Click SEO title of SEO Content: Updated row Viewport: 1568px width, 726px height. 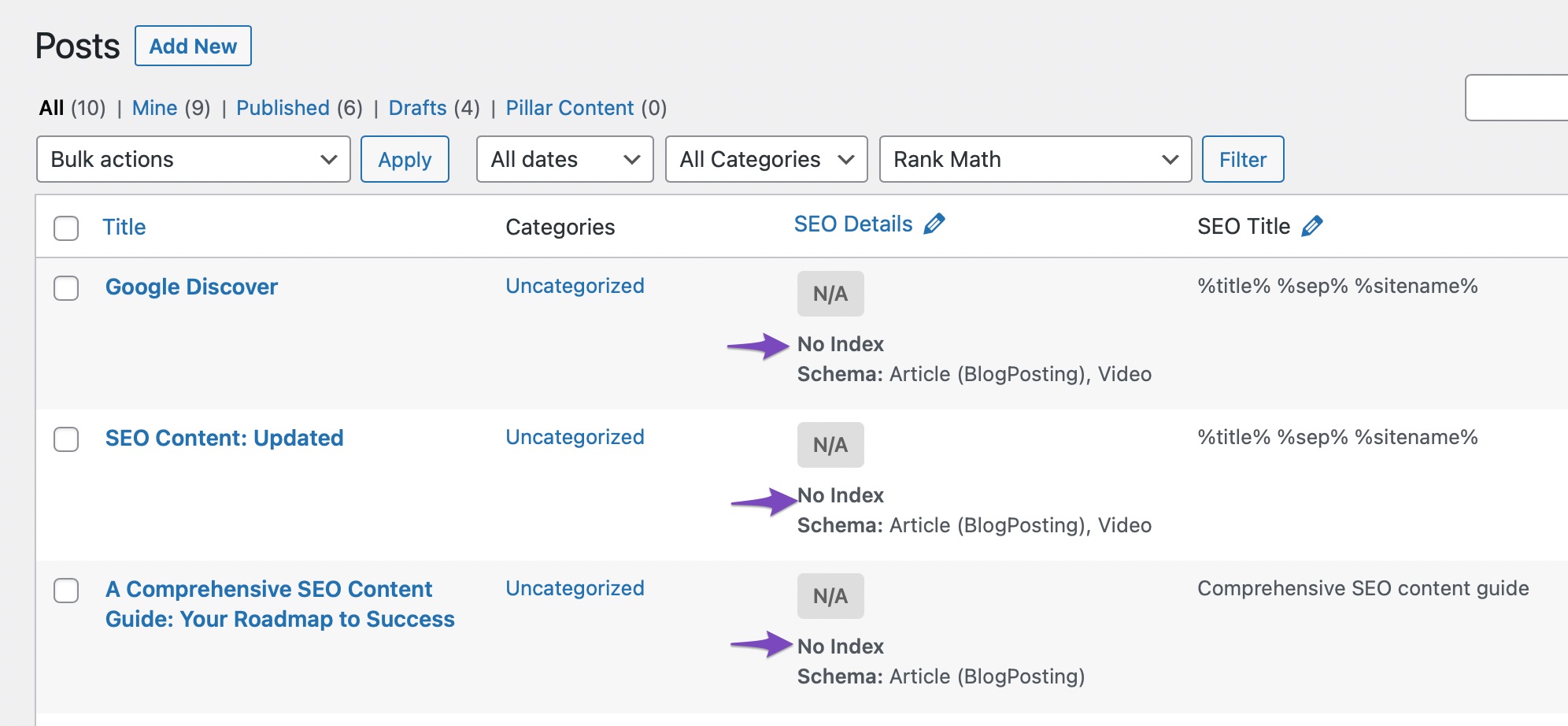pos(1337,437)
